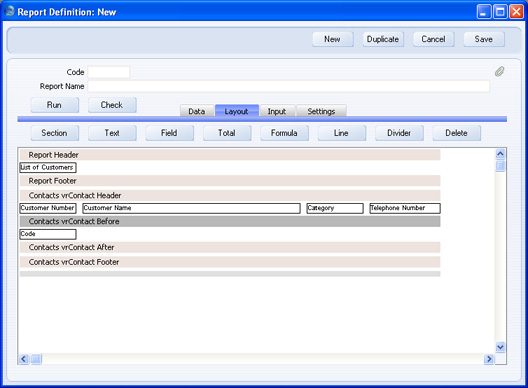528x388 pixels.
Task: Click the Text button
Action: [112, 133]
